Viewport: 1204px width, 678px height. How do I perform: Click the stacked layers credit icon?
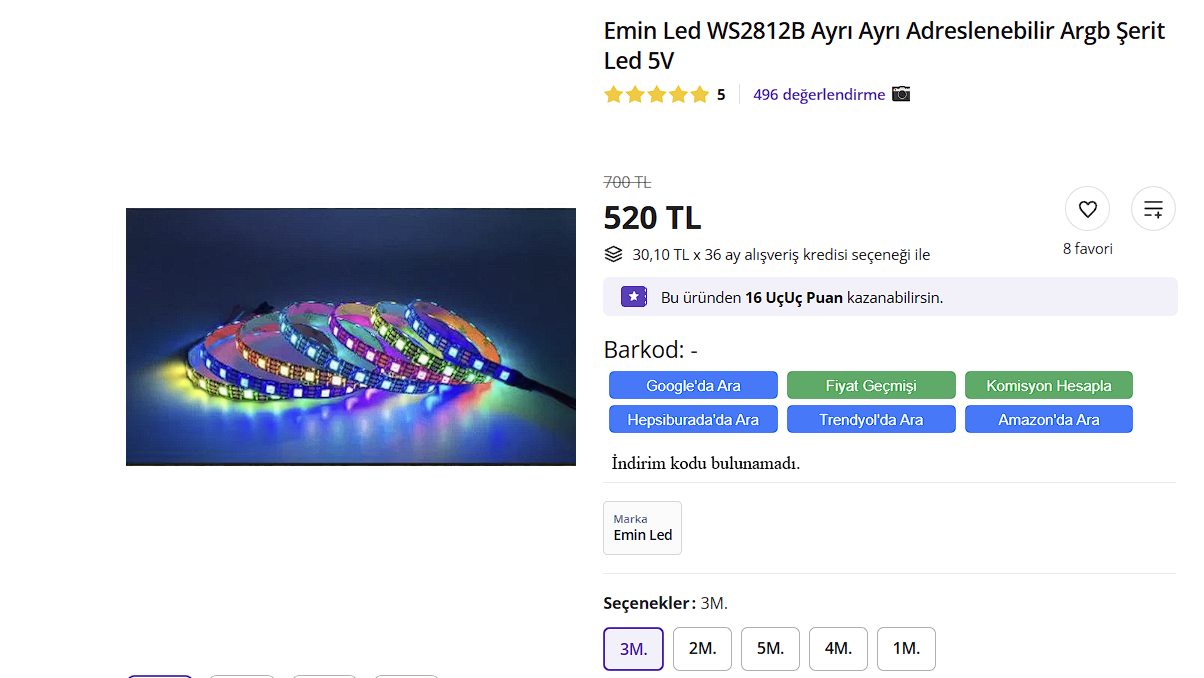click(x=614, y=254)
